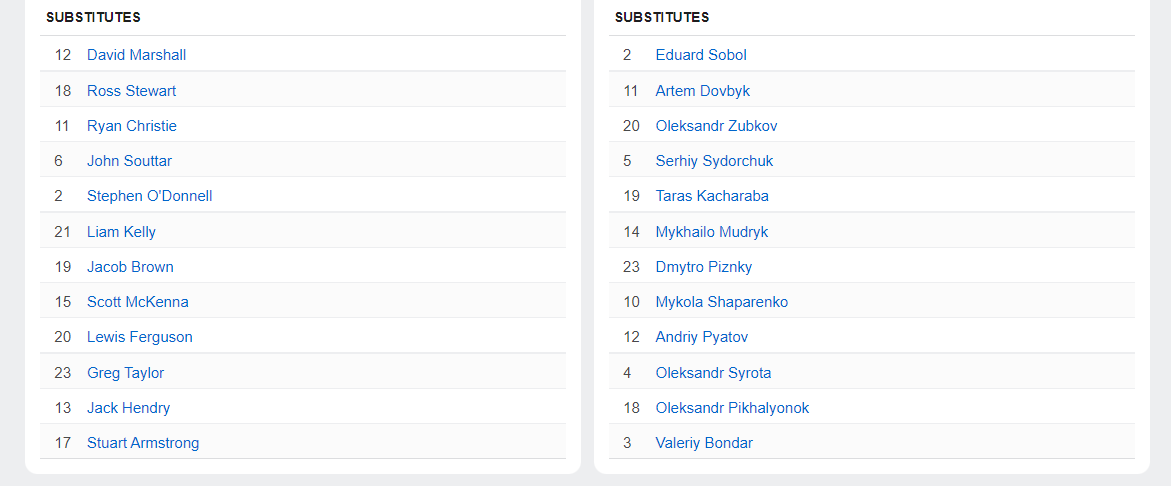Screen dimensions: 1171x486
Task: View Mykola Shaparenko's player page
Action: pyautogui.click(x=721, y=302)
